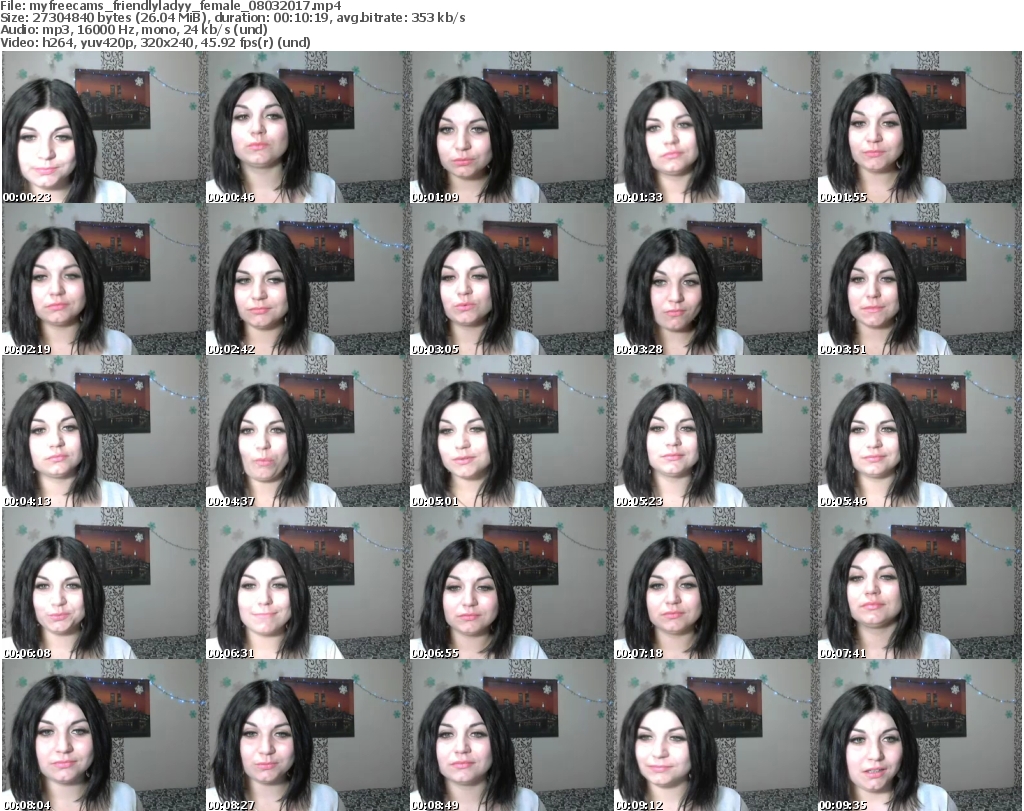The width and height of the screenshot is (1024, 811).
Task: Select the thumbnail frame at 00:02:19
Action: tap(104, 279)
